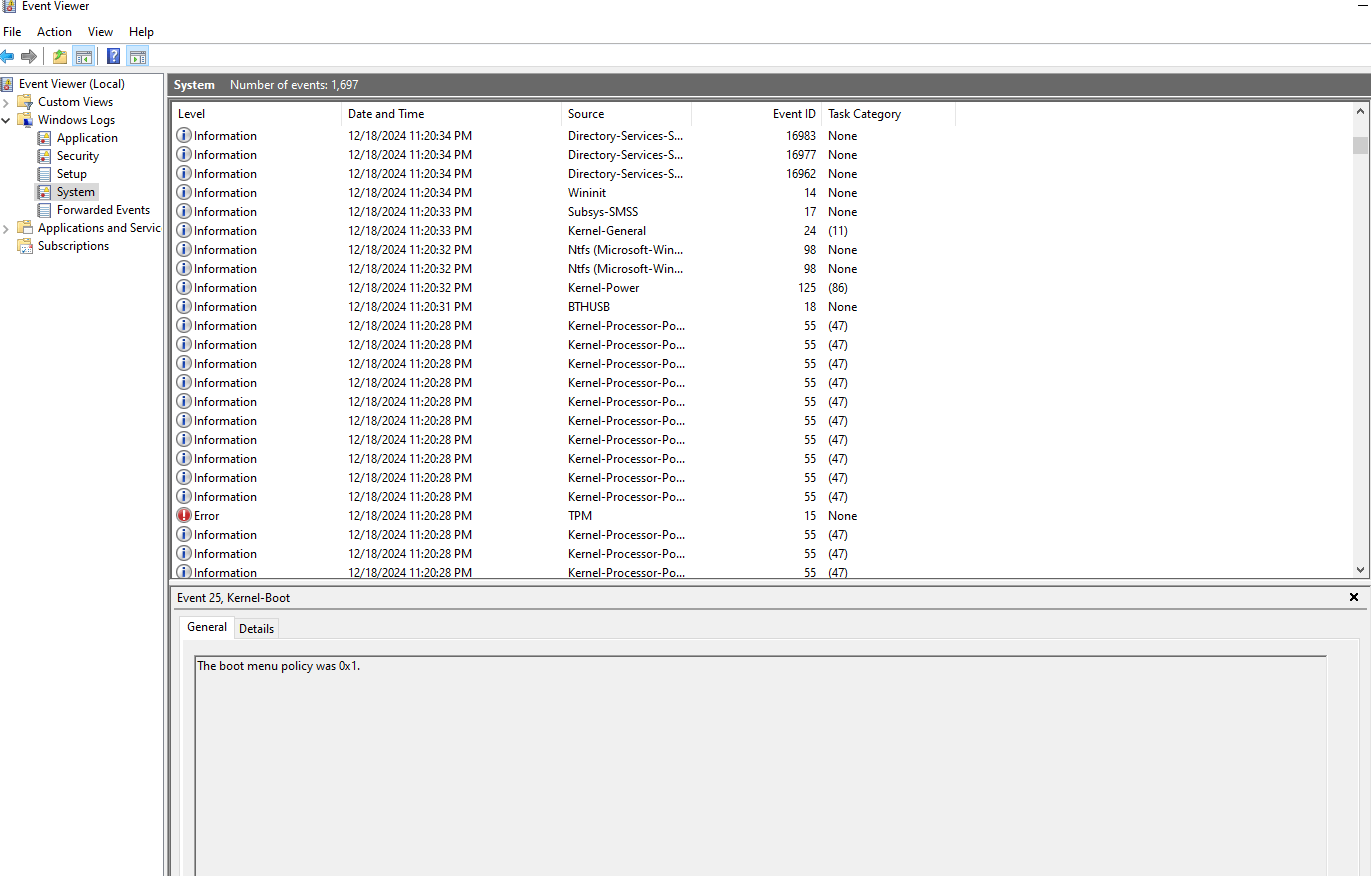The image size is (1371, 876).
Task: Toggle the console tree with its toolbar icon
Action: [x=84, y=56]
